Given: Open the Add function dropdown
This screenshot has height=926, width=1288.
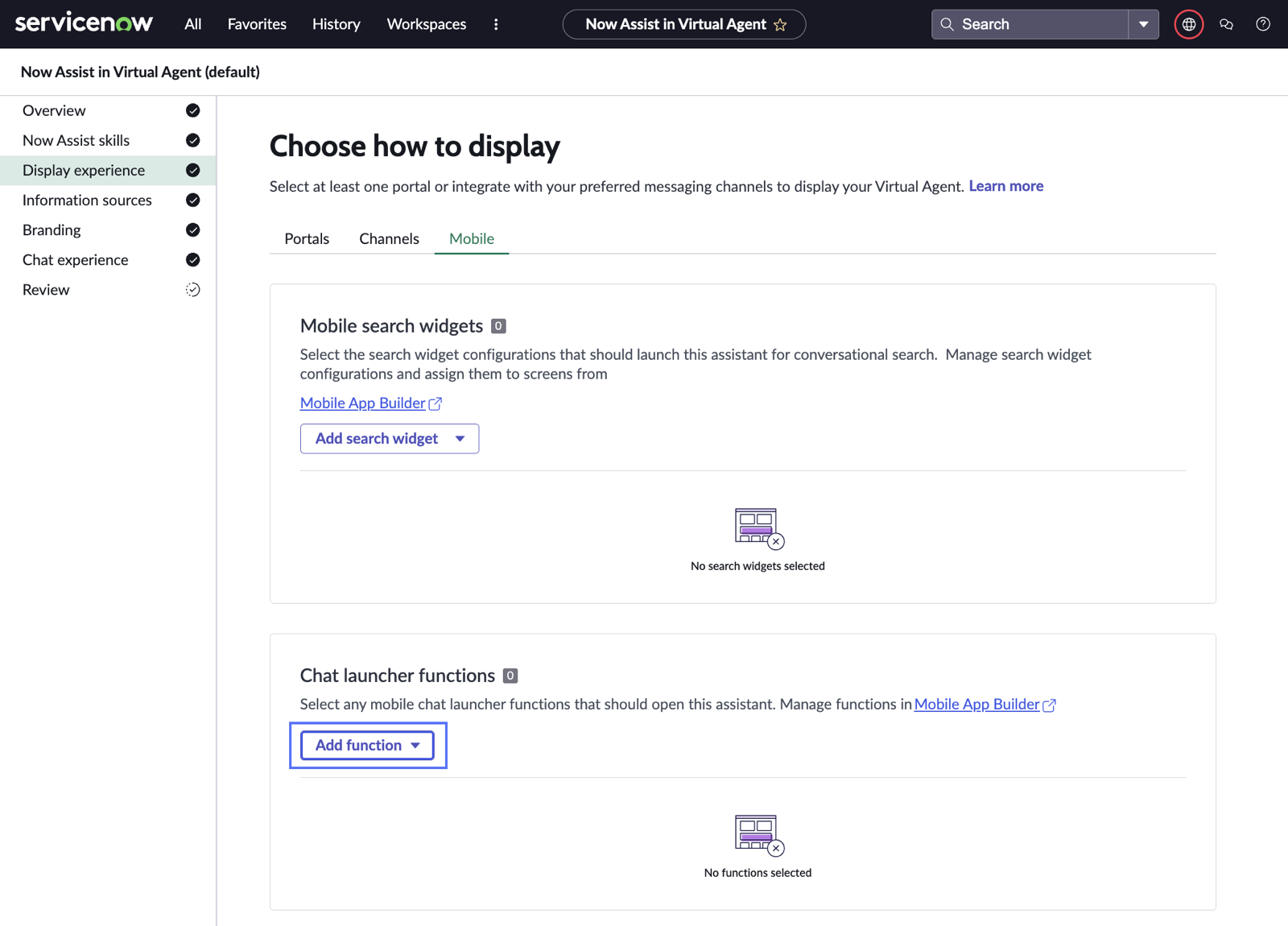Looking at the screenshot, I should pyautogui.click(x=367, y=745).
